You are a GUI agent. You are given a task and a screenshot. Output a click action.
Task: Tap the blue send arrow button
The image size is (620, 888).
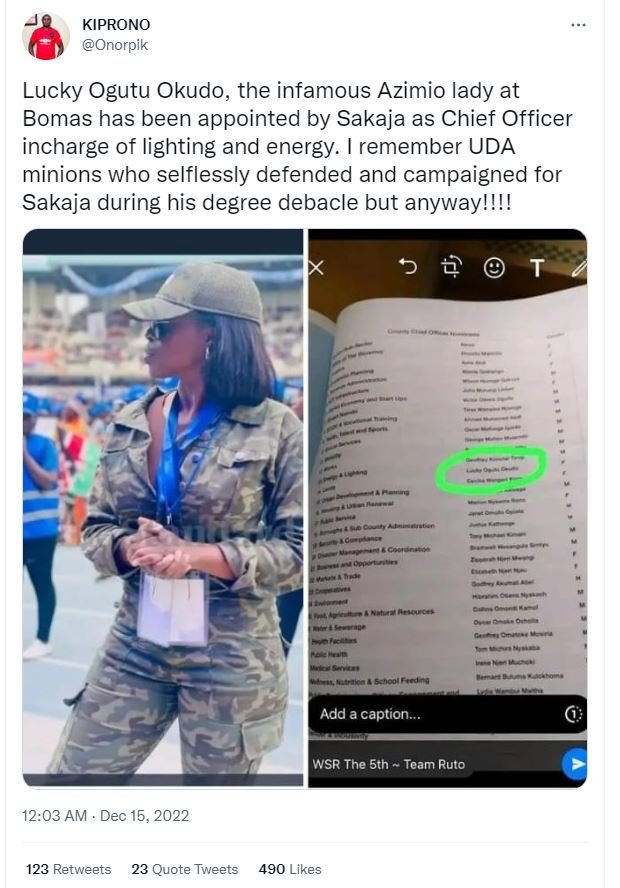[575, 764]
